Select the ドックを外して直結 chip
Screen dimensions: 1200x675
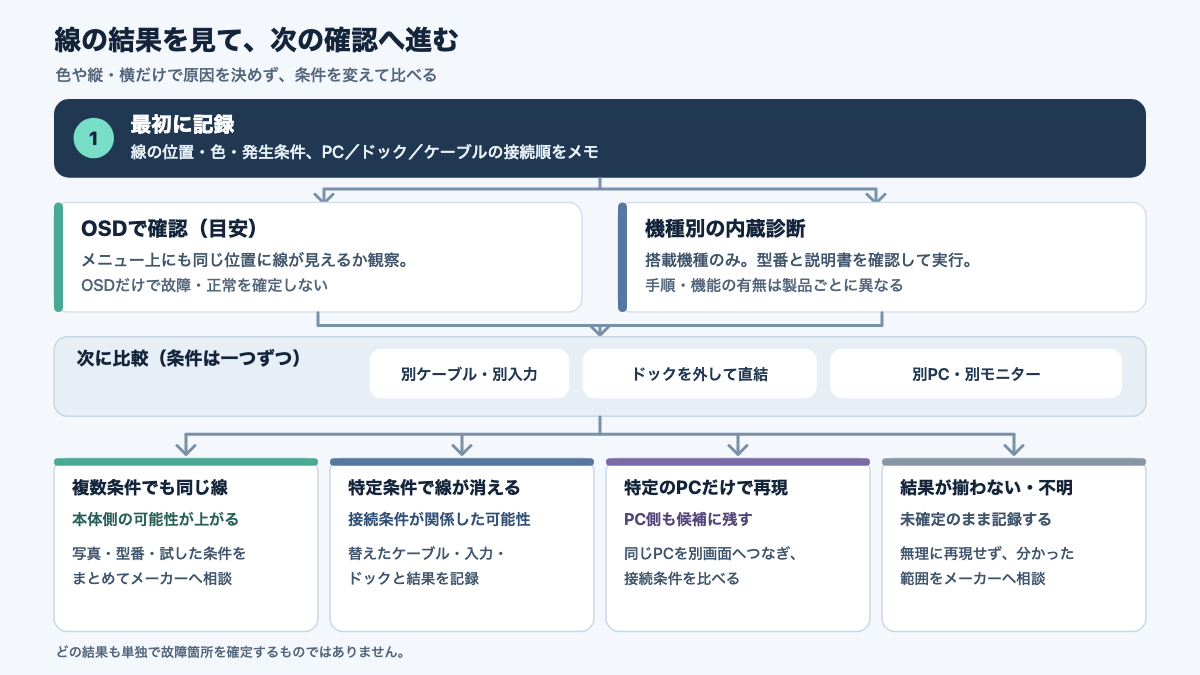coord(699,374)
